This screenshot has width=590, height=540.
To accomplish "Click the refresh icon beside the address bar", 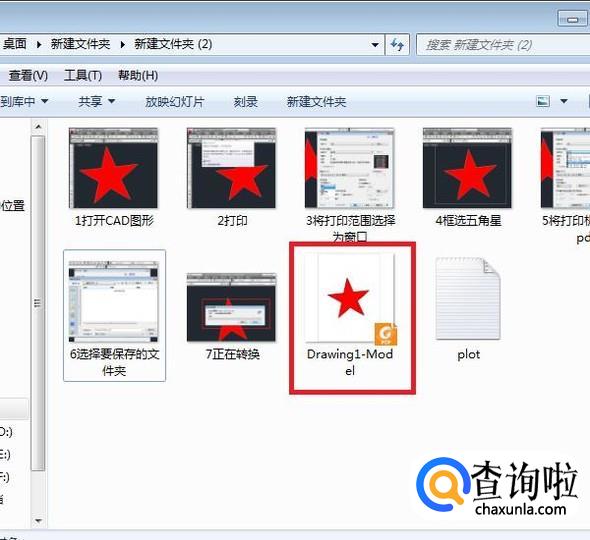I will point(397,45).
